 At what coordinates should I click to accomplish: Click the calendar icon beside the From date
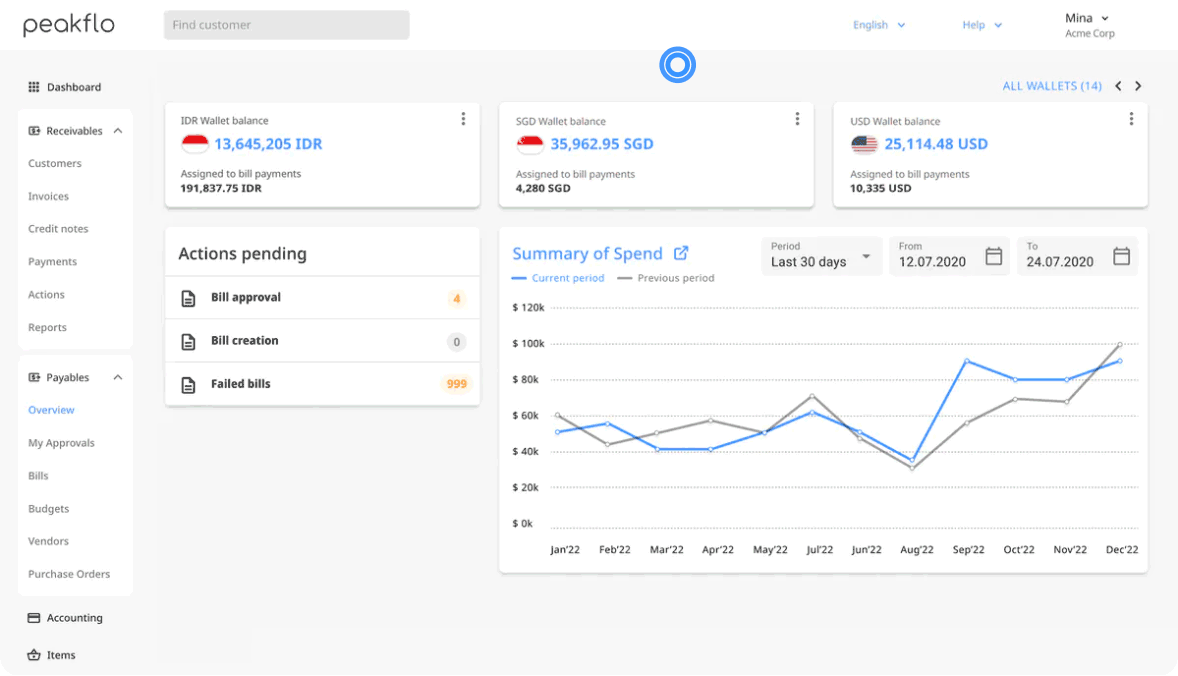(993, 256)
